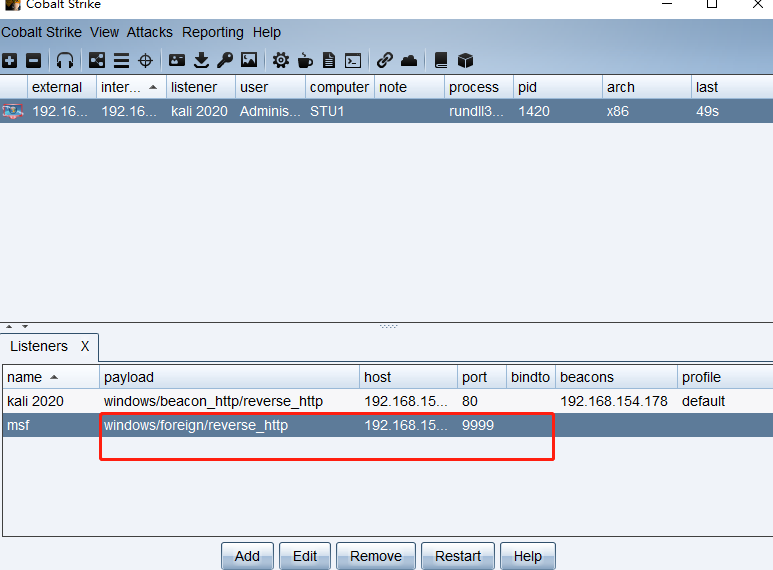Sort sessions by process column header

click(479, 87)
